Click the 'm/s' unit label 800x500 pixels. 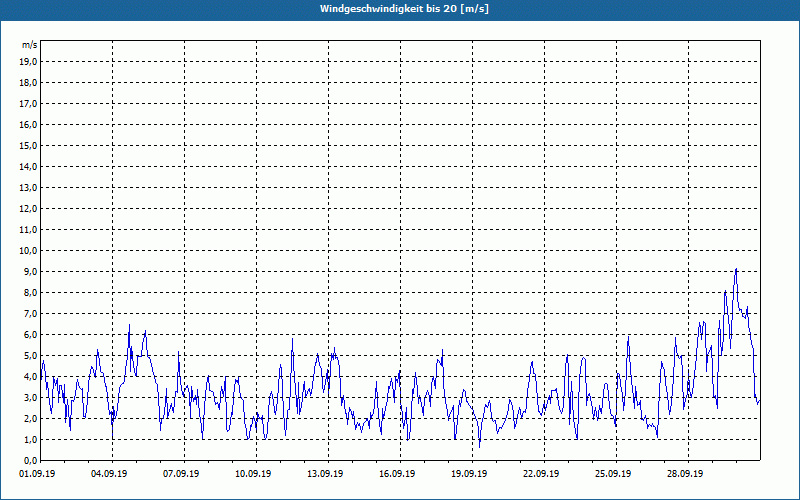29,45
